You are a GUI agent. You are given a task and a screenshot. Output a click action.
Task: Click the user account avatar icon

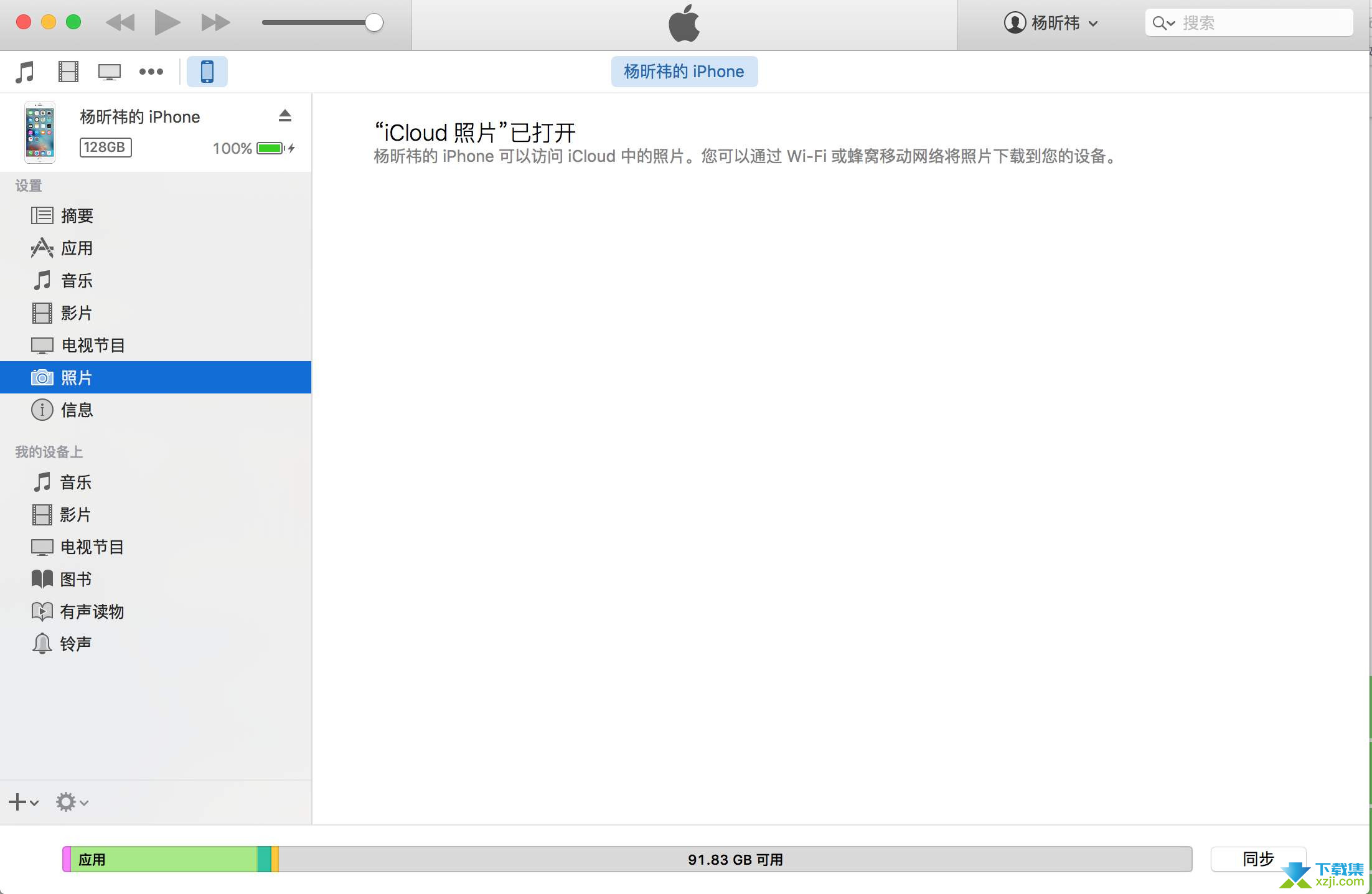pyautogui.click(x=1015, y=23)
